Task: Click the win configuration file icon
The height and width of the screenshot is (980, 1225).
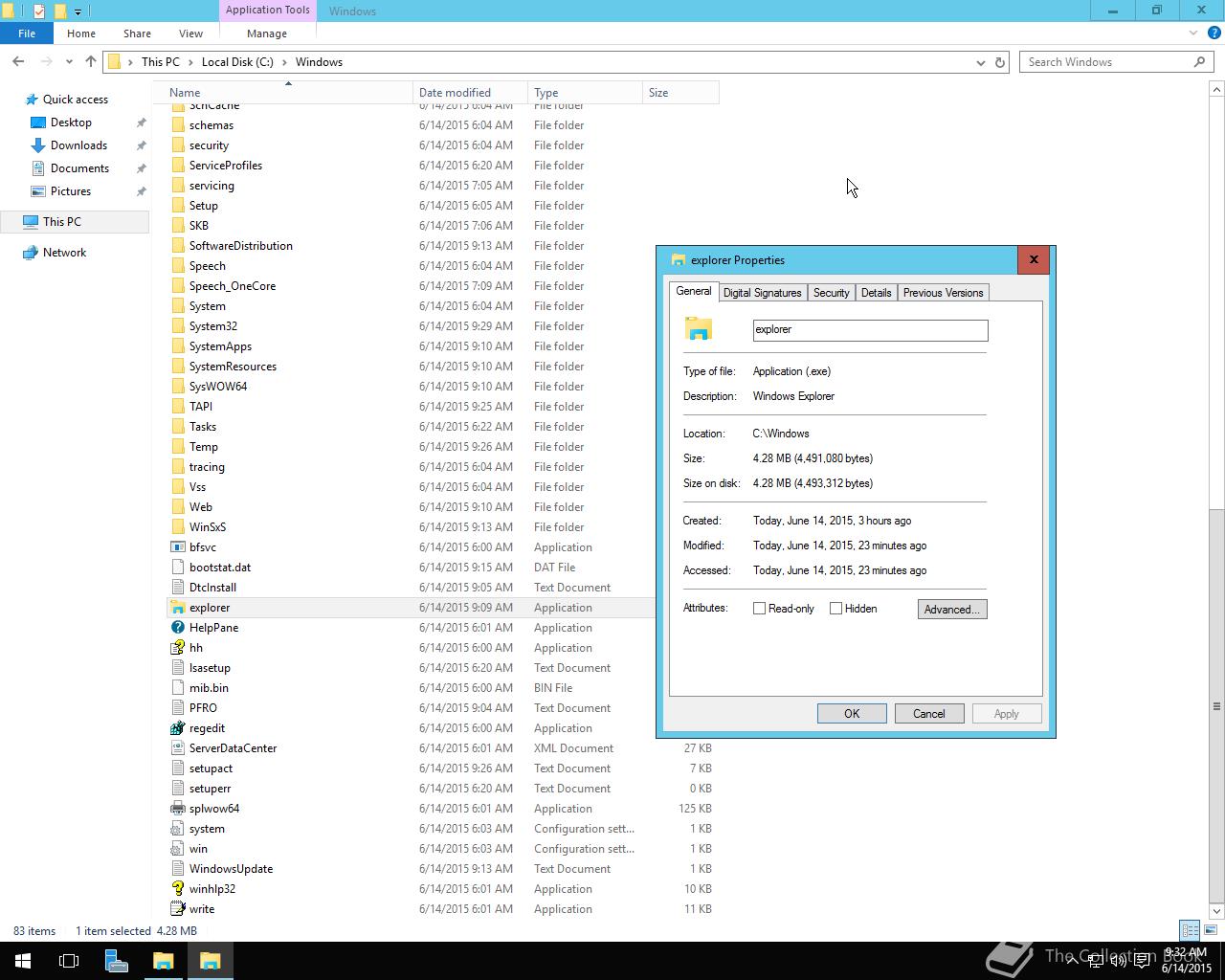Action: pos(177,849)
